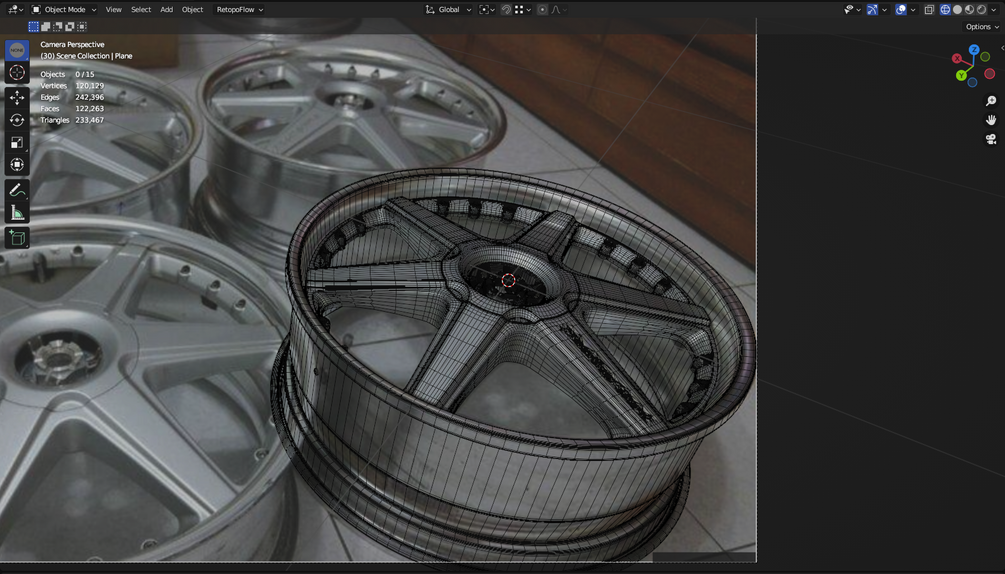This screenshot has width=1005, height=574.
Task: Select the Tweak/Select tool in the toolbar
Action: coord(17,50)
